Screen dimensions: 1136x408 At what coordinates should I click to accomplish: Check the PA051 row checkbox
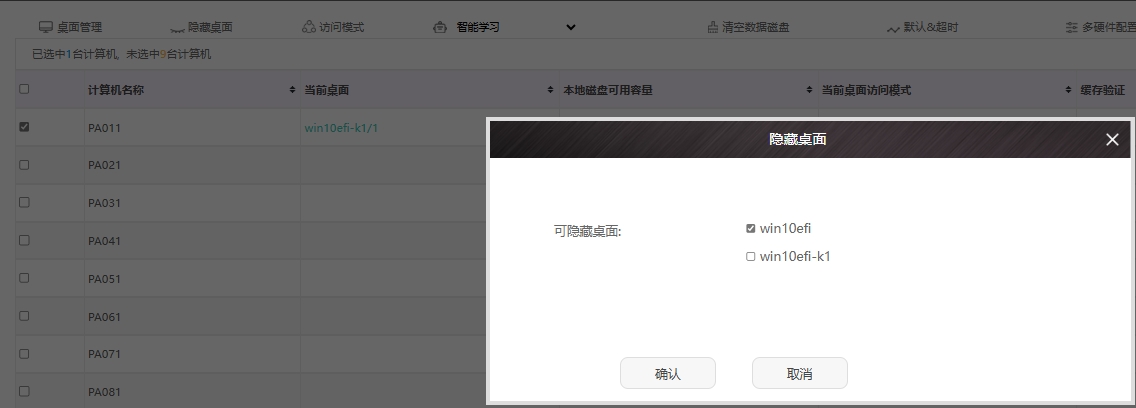coord(24,278)
